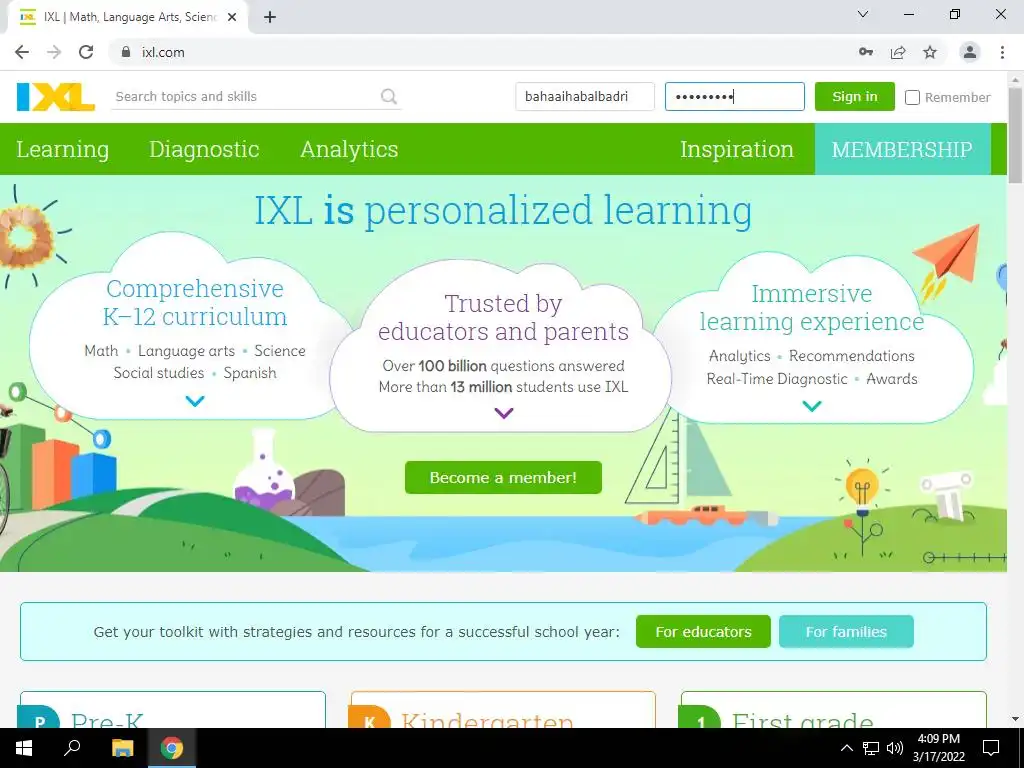This screenshot has width=1024, height=768.
Task: Open the Analytics menu
Action: point(349,150)
